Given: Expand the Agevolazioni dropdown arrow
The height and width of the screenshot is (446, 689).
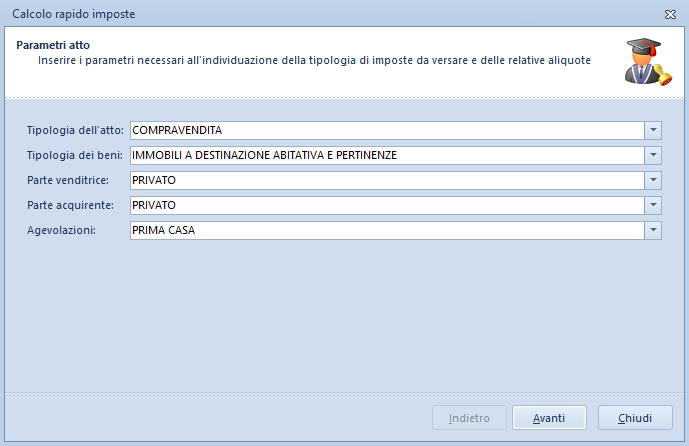Looking at the screenshot, I should click(653, 230).
